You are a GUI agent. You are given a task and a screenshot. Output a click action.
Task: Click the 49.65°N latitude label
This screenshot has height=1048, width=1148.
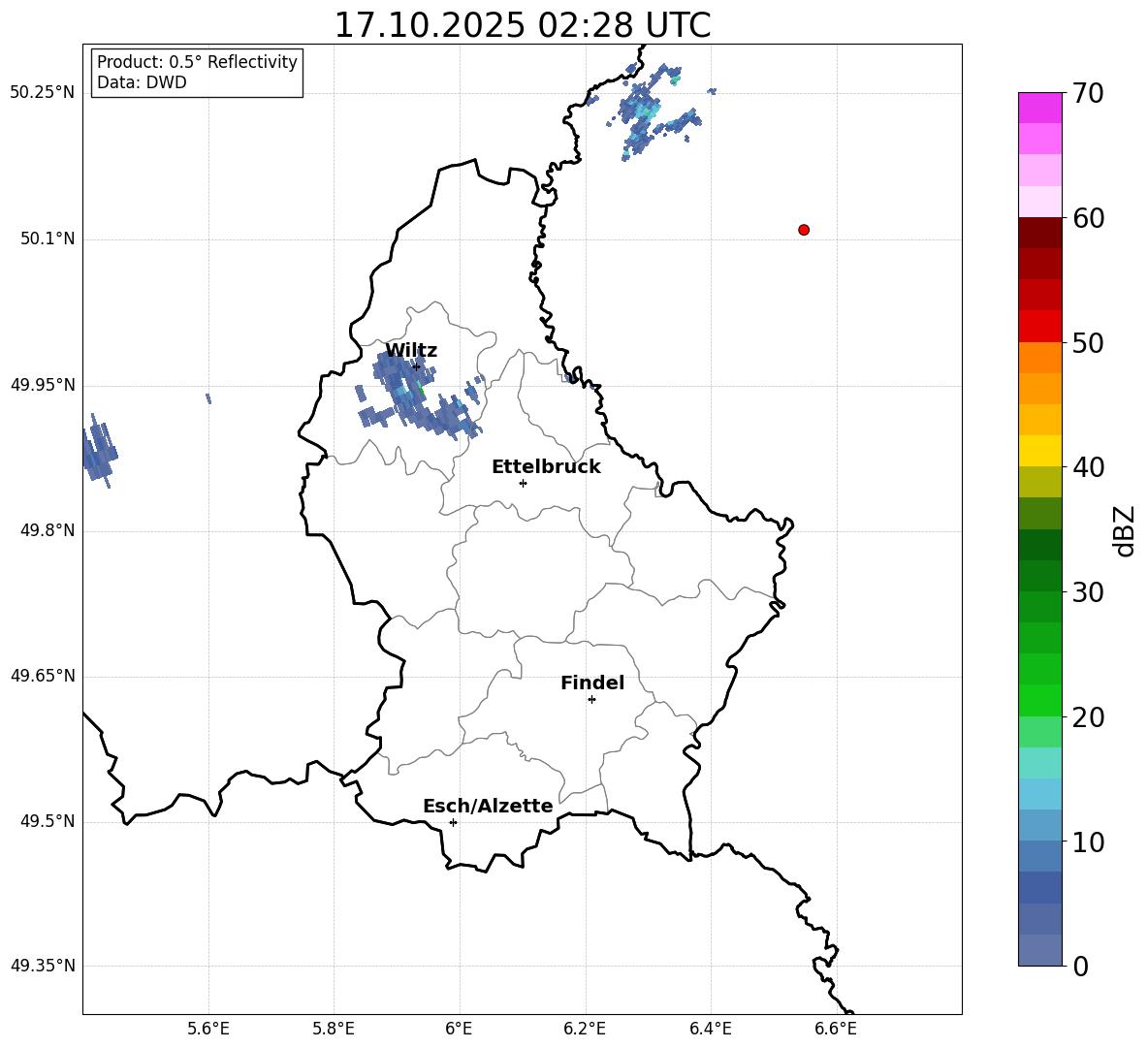43,675
